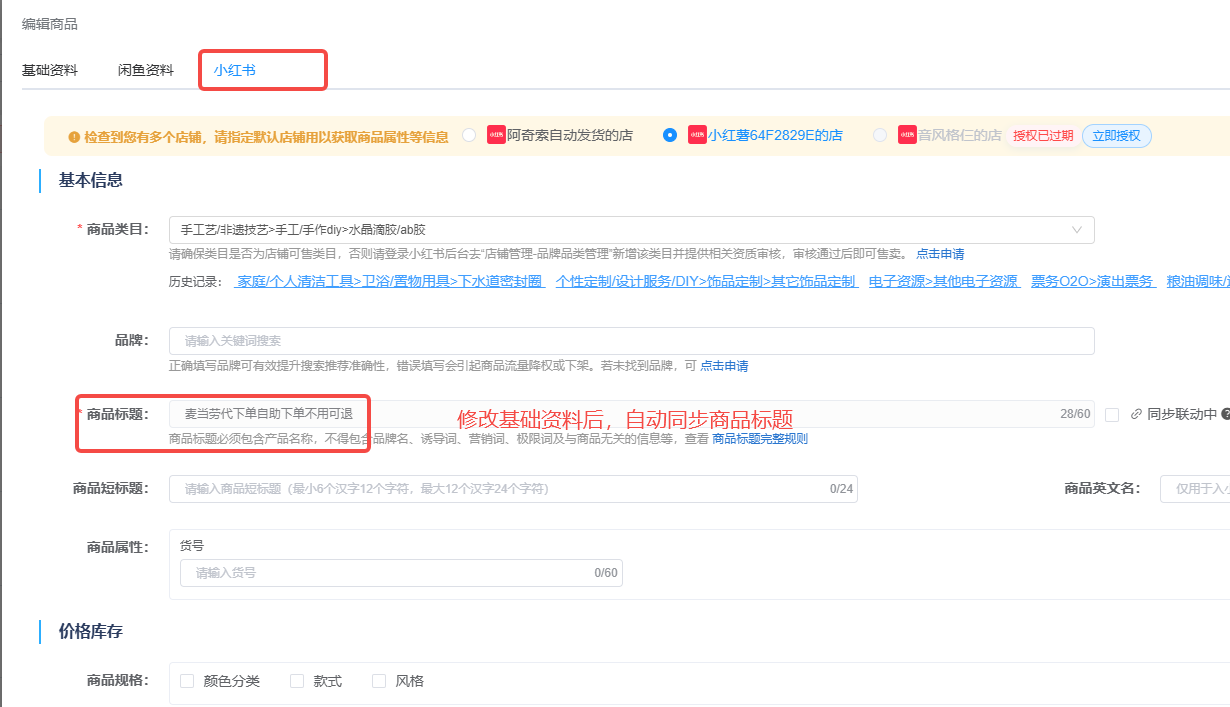This screenshot has width=1230, height=707.
Task: Choose history record 票务O2O>演出票务
Action: click(1092, 282)
